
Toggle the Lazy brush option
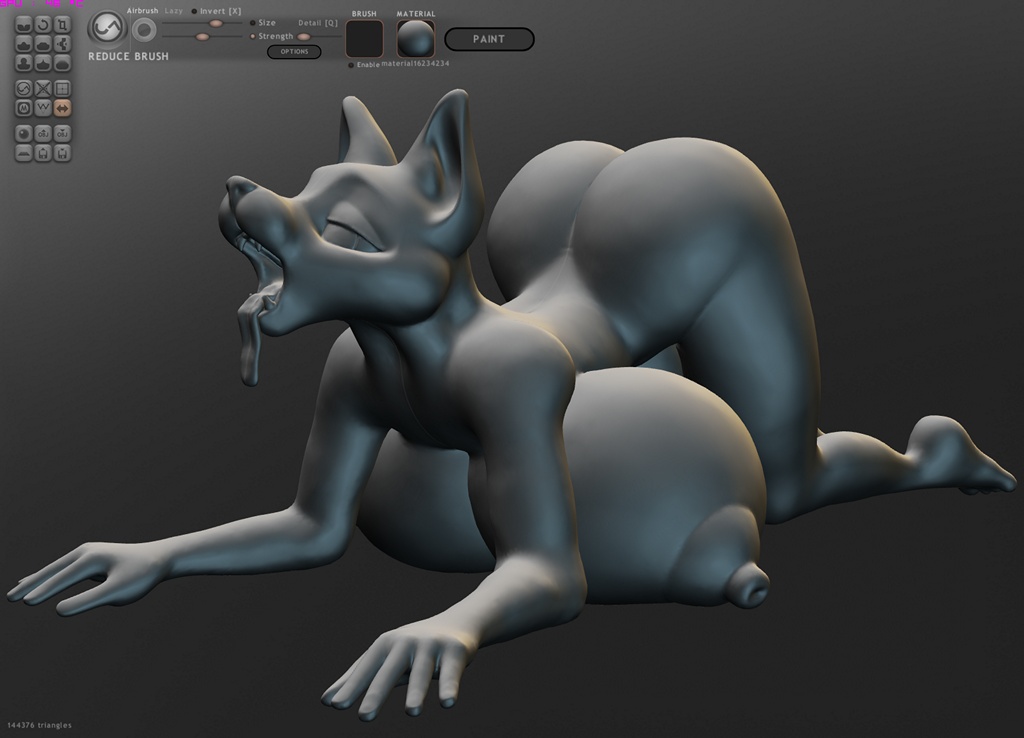(x=174, y=11)
